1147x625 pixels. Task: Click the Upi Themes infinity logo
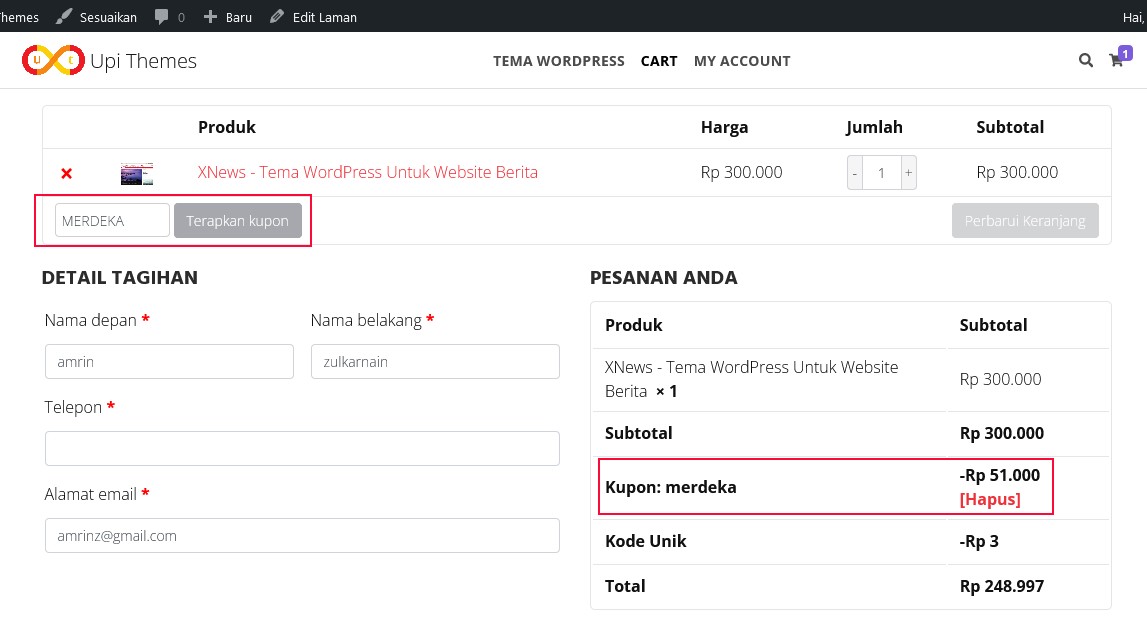(55, 60)
